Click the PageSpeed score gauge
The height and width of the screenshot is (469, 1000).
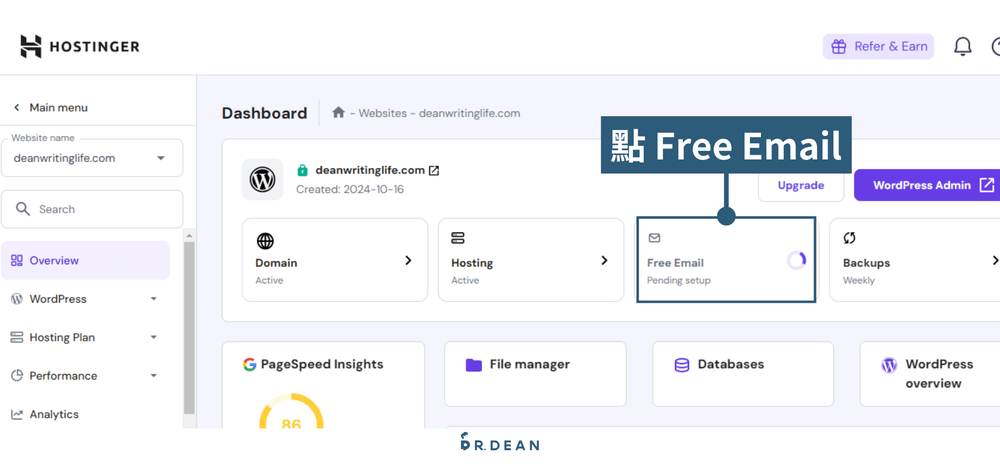291,415
